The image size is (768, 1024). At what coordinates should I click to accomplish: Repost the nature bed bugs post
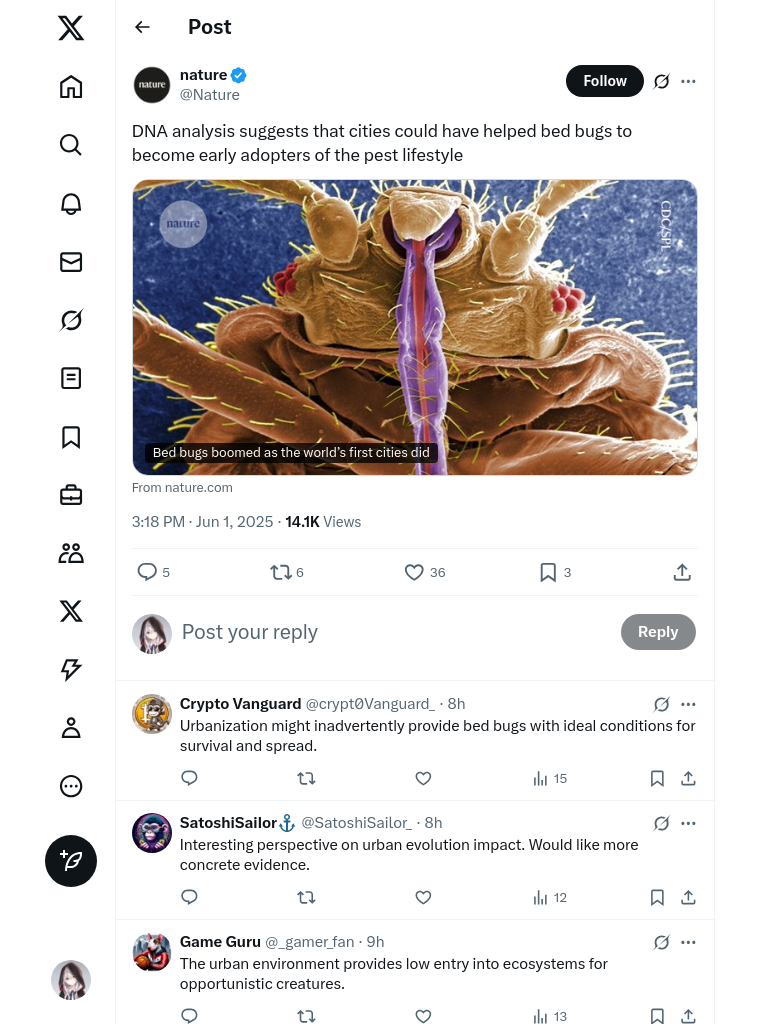281,572
